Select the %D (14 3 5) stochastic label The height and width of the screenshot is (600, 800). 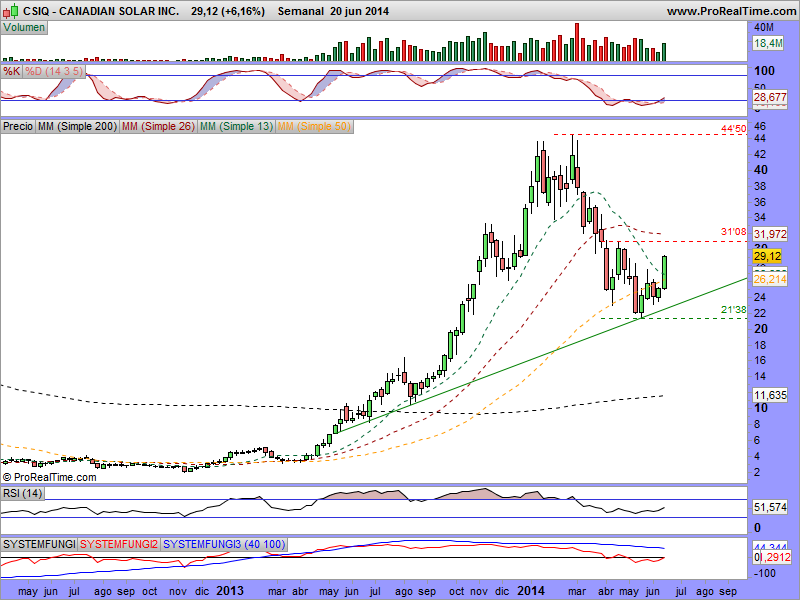(54, 71)
